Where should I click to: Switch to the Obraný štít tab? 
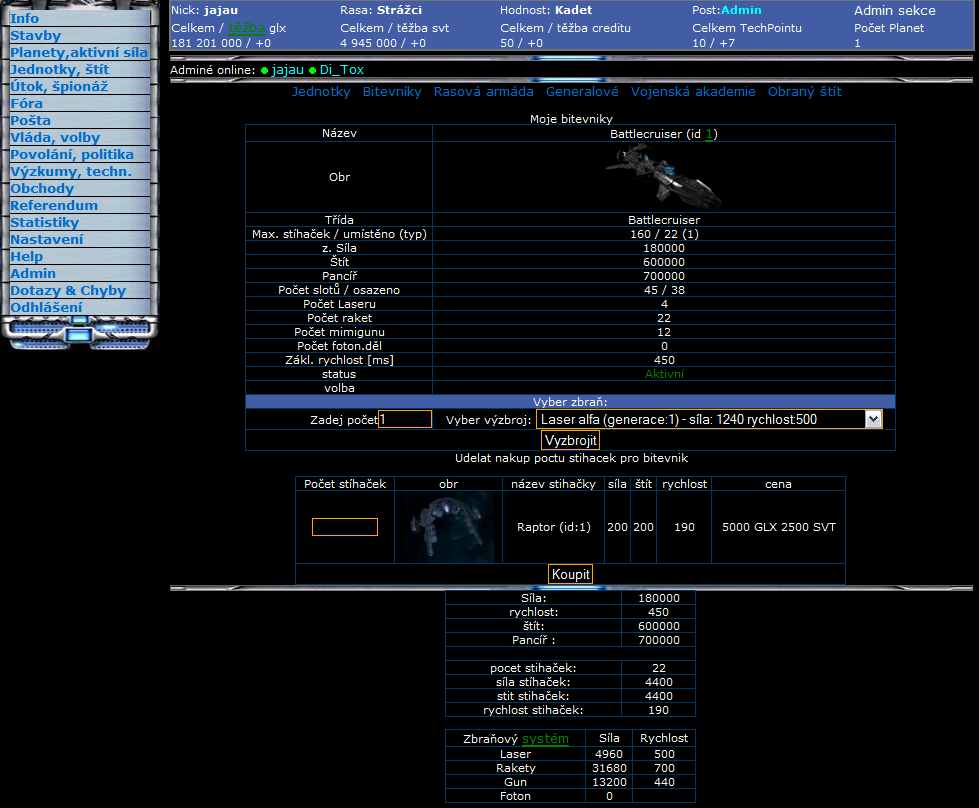(805, 92)
